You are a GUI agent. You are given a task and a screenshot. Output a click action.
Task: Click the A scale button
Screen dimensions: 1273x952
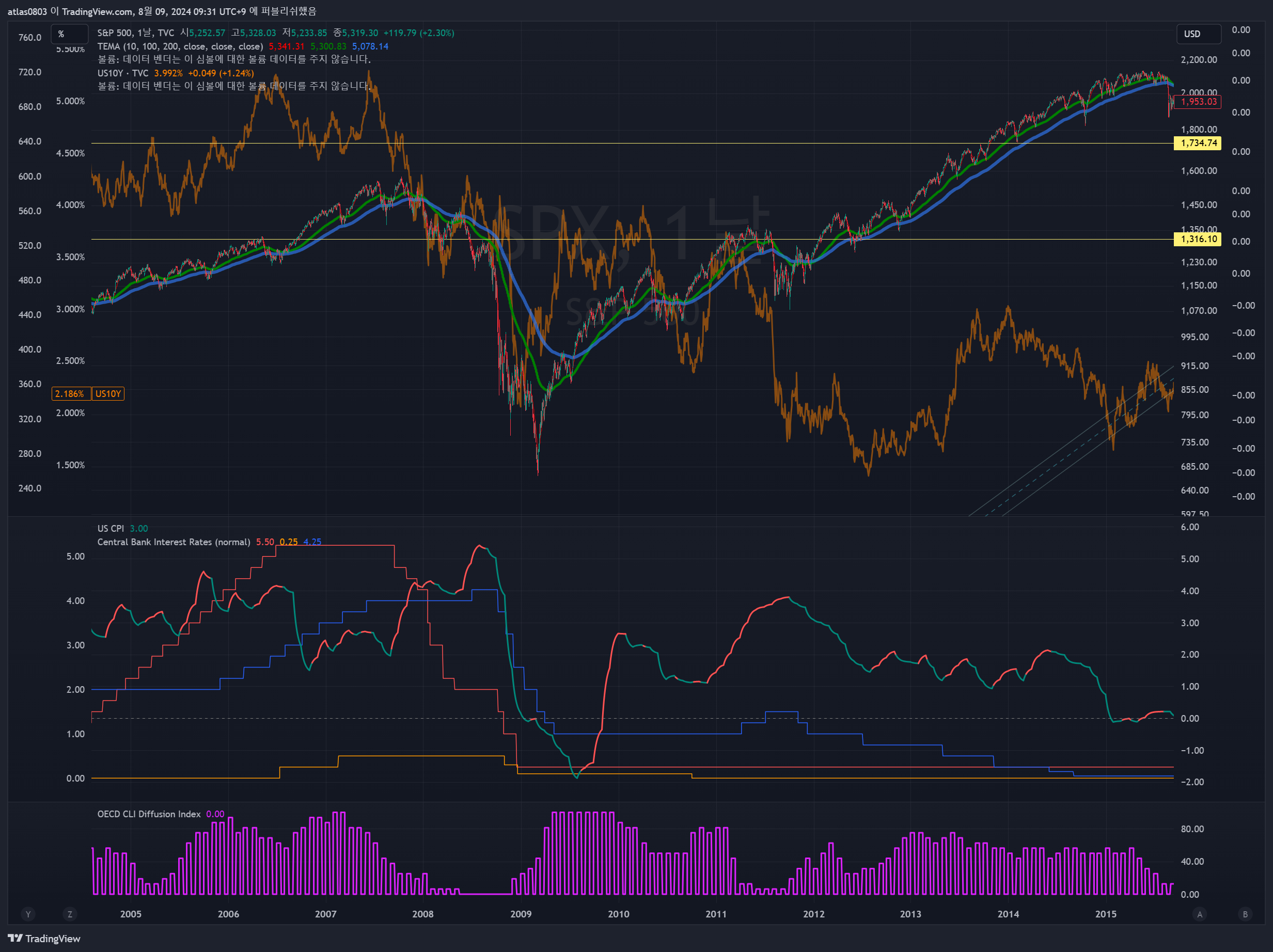coord(1199,914)
